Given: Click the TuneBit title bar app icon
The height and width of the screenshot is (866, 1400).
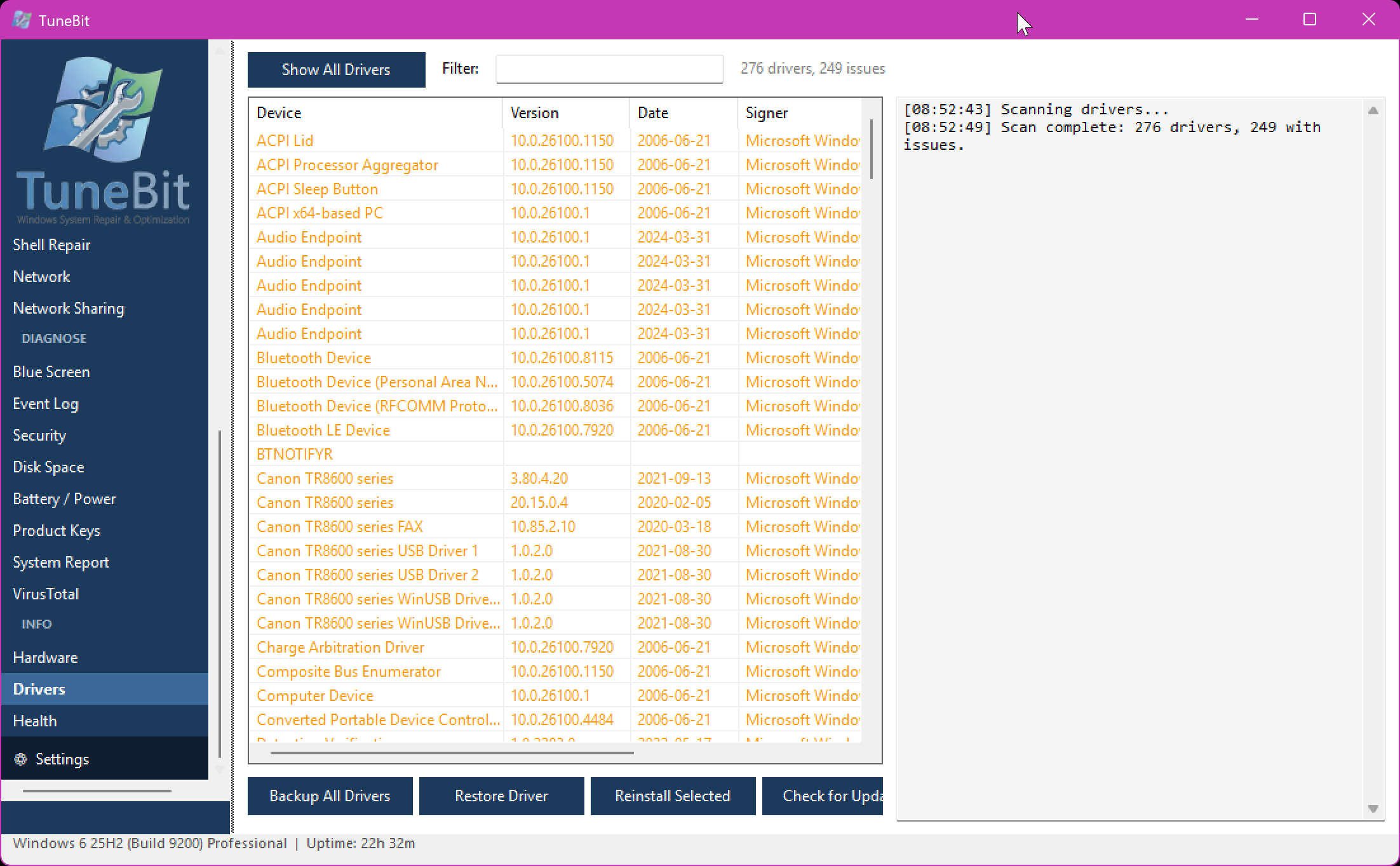Looking at the screenshot, I should click(22, 20).
